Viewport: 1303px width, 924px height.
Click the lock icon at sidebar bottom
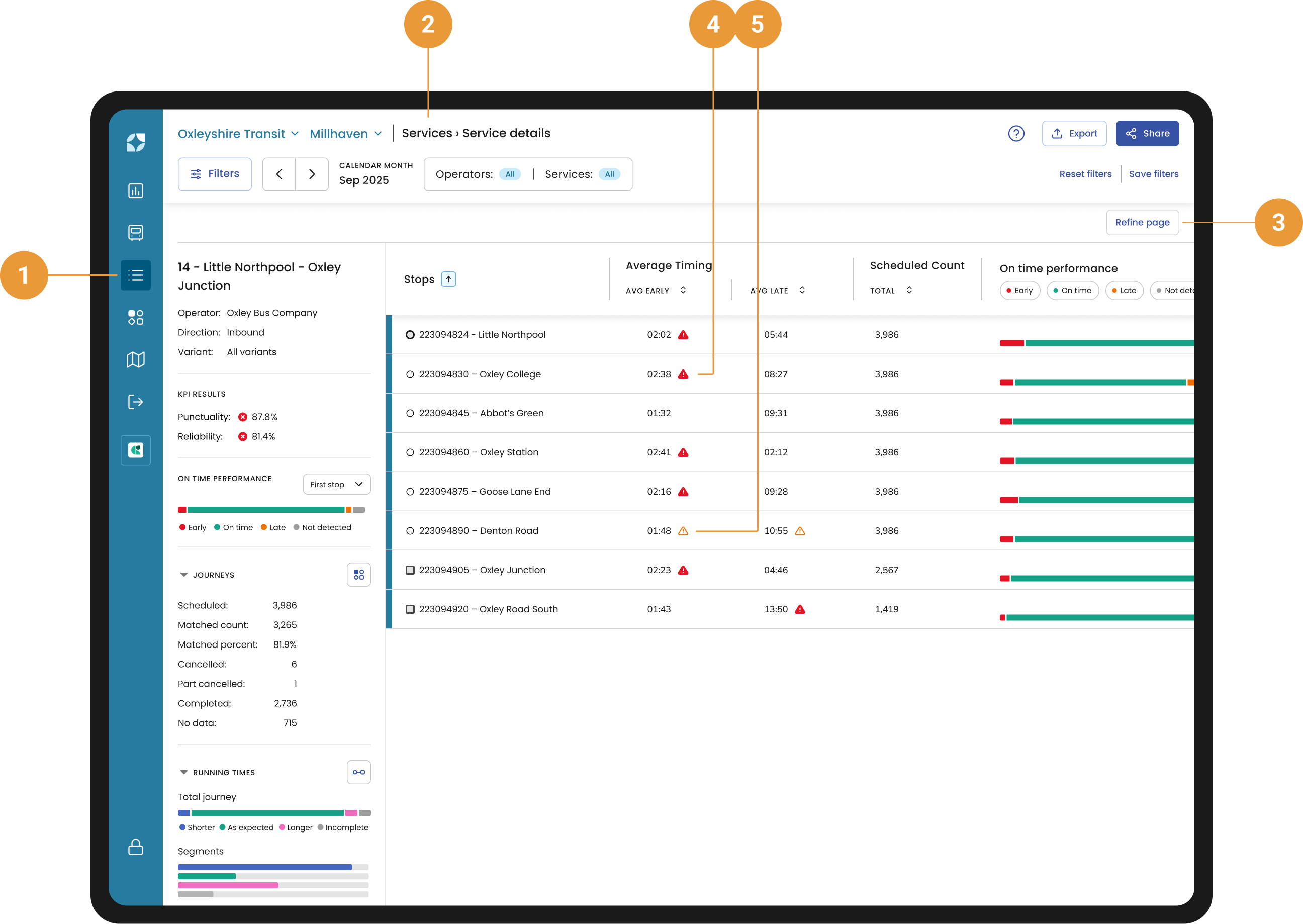[135, 847]
